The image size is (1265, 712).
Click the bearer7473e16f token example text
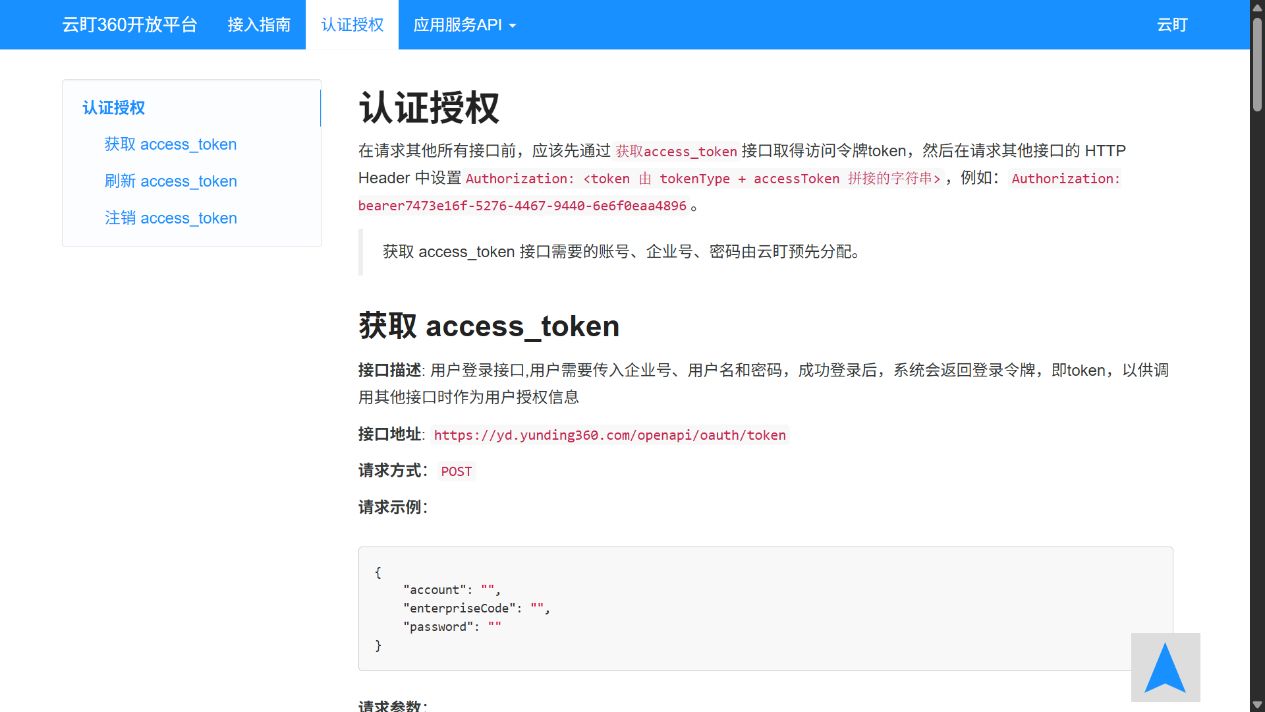coord(523,206)
